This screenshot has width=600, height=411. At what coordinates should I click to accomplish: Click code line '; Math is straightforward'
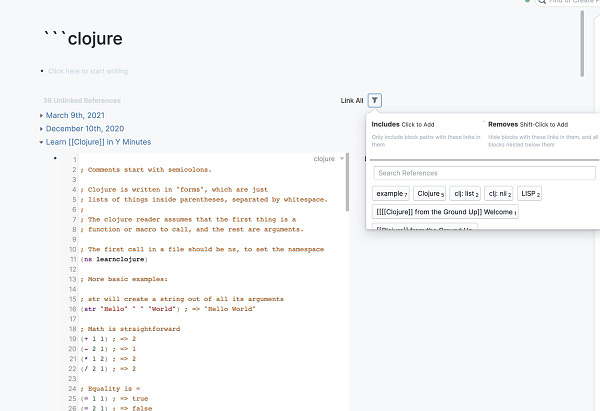coord(130,329)
